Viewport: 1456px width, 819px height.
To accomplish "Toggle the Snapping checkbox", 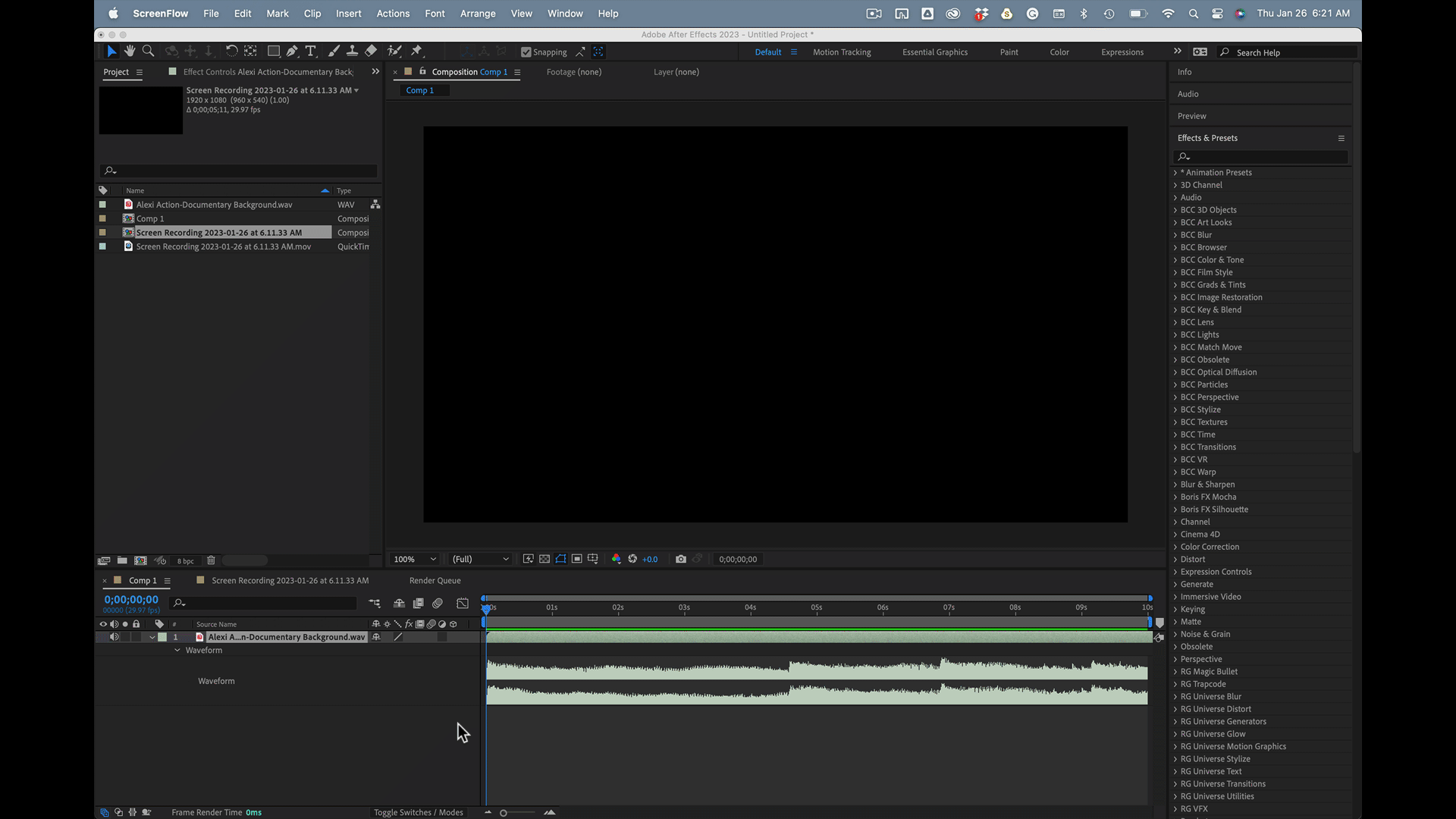I will pyautogui.click(x=526, y=52).
